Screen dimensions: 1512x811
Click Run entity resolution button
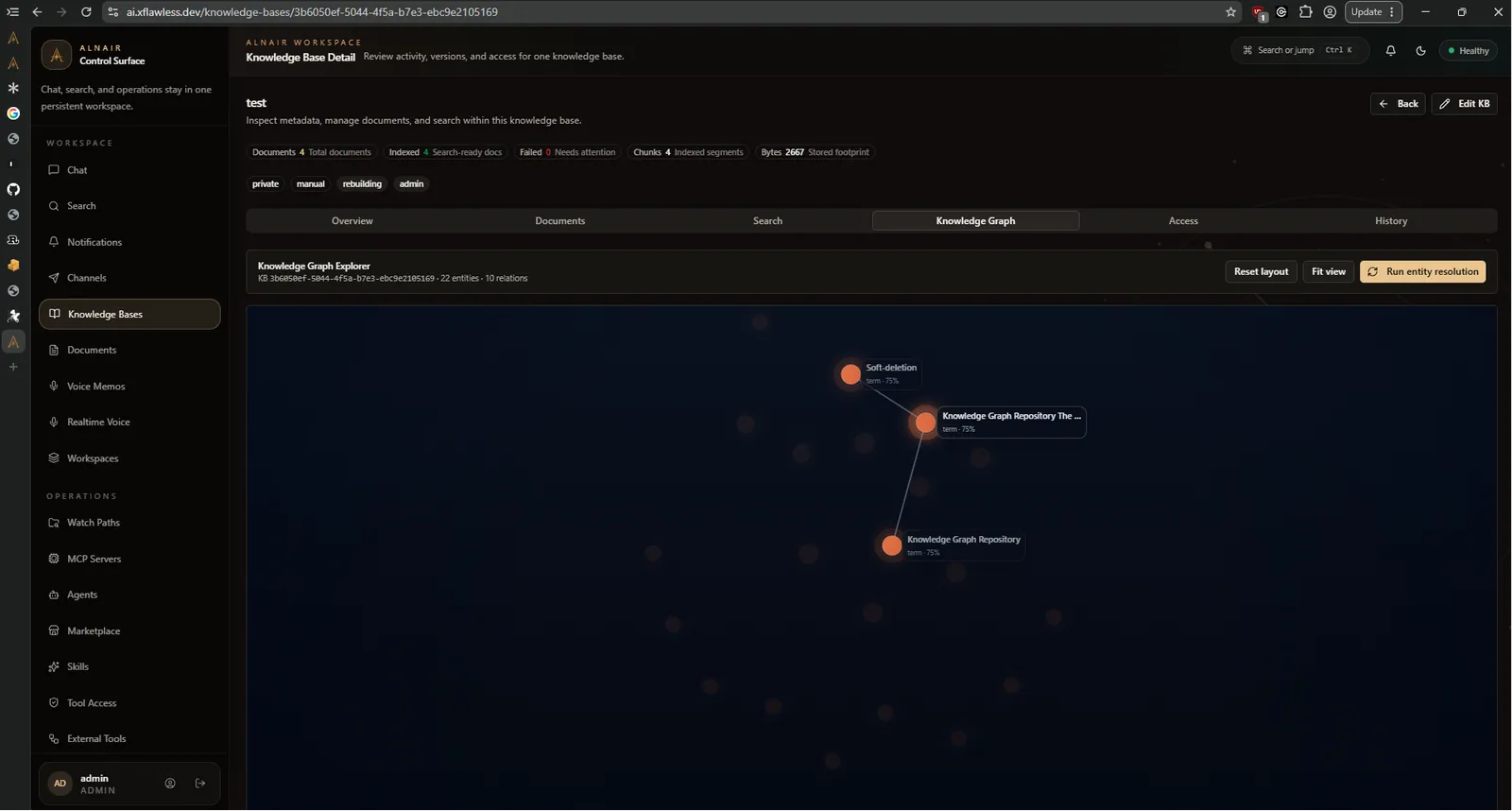click(x=1422, y=272)
